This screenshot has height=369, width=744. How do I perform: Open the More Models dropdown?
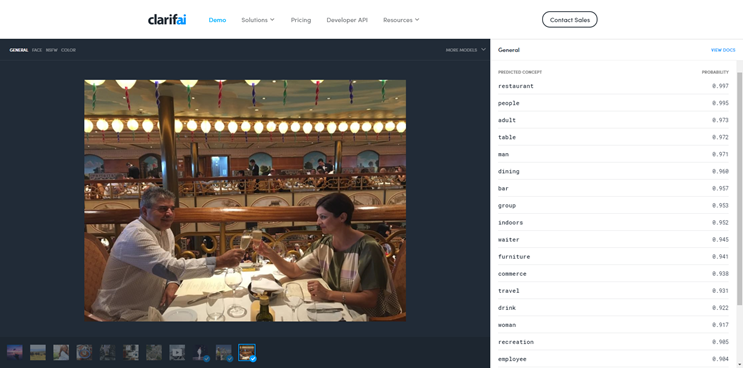point(466,50)
